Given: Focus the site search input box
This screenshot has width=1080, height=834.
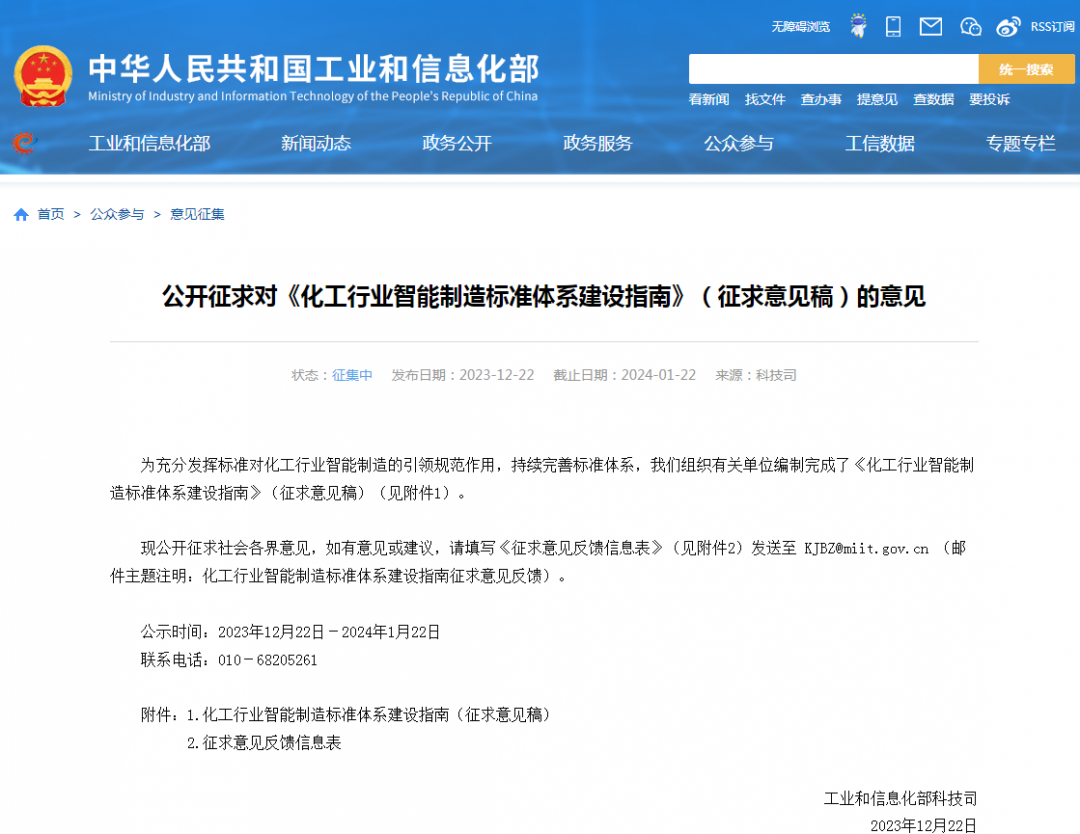Looking at the screenshot, I should [x=832, y=69].
